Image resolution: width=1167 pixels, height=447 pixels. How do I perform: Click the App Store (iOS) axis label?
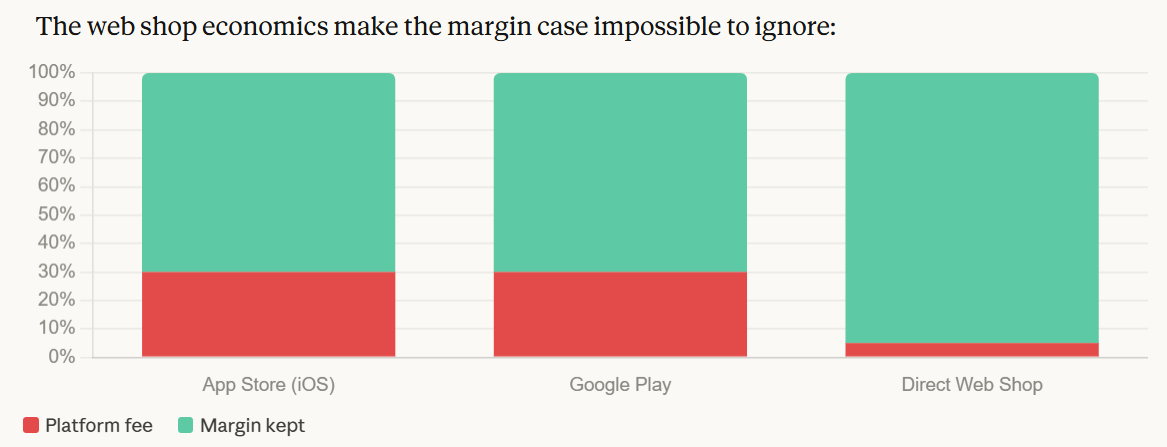click(x=268, y=385)
